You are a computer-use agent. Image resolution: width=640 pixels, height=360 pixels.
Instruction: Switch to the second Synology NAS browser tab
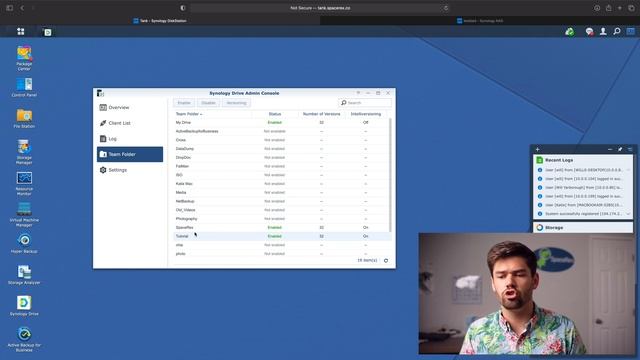tap(480, 20)
